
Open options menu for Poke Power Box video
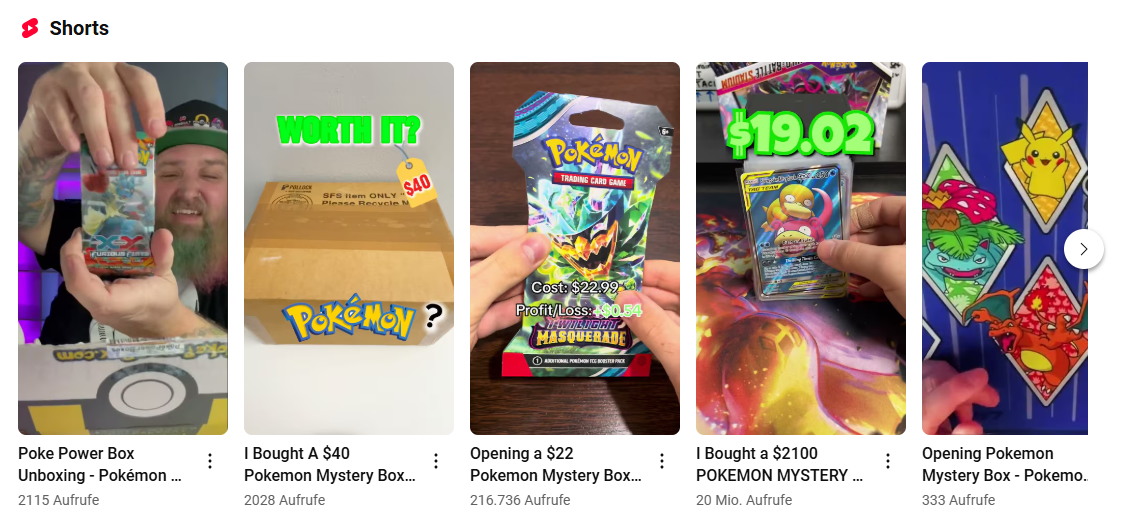click(210, 461)
